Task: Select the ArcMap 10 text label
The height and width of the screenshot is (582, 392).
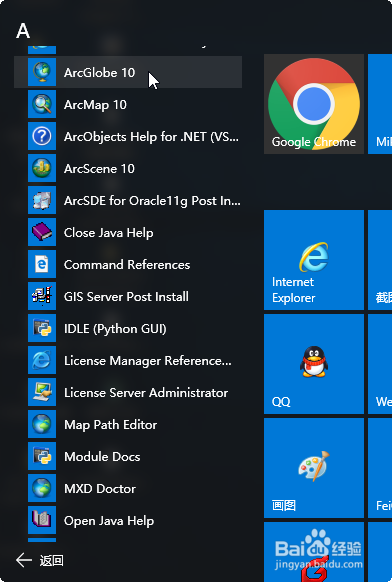Action: point(95,105)
